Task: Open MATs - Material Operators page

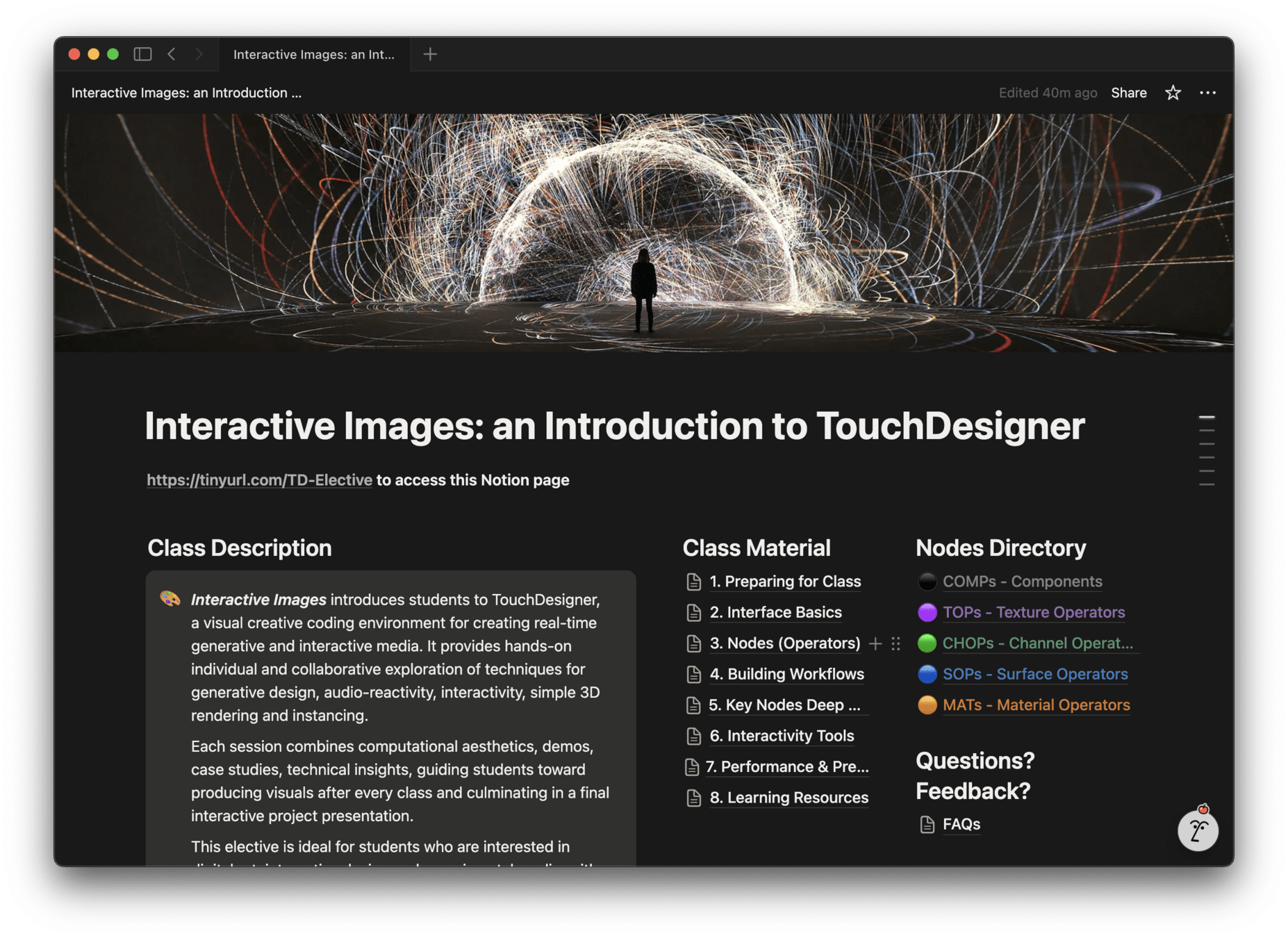Action: 1036,705
